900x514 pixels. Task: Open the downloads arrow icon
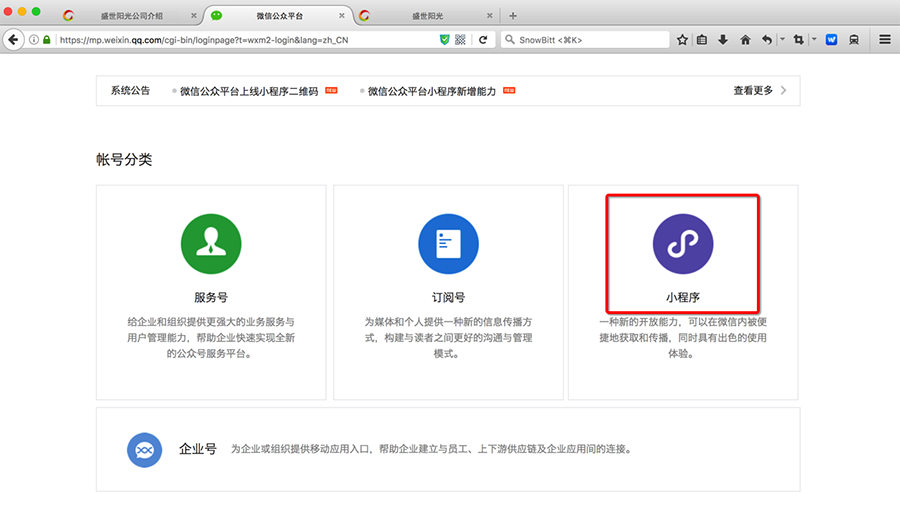point(723,40)
